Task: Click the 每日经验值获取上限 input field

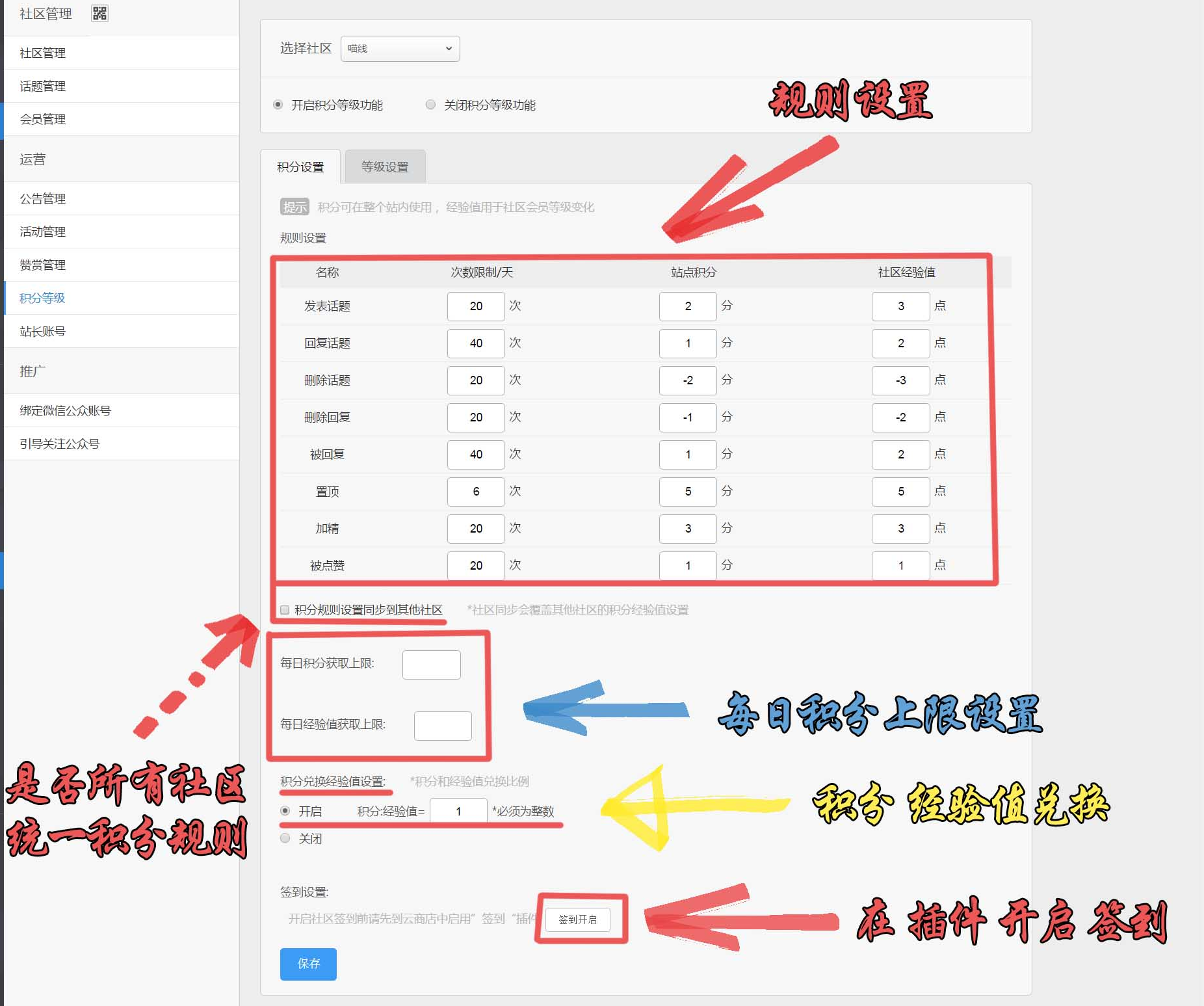Action: click(442, 726)
